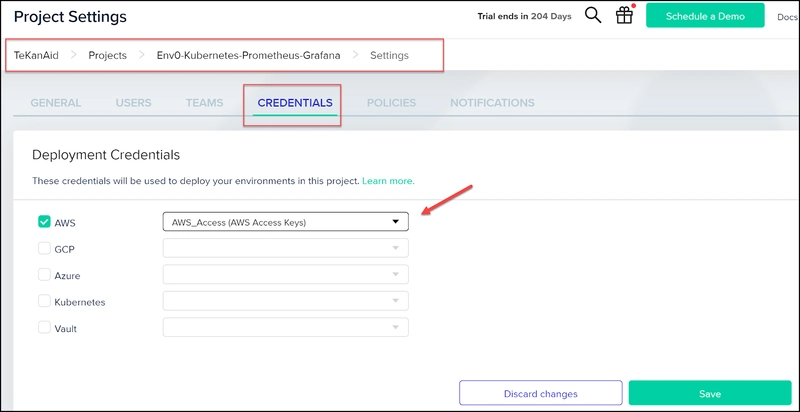Open the search magnifier icon
The width and height of the screenshot is (800, 412).
pyautogui.click(x=593, y=16)
